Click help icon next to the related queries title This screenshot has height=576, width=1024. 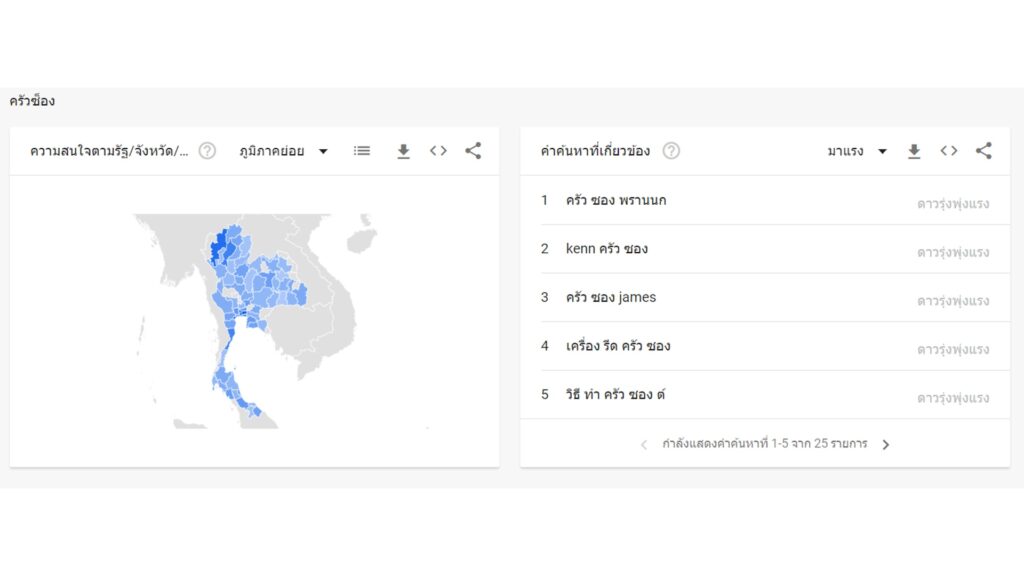tap(671, 151)
